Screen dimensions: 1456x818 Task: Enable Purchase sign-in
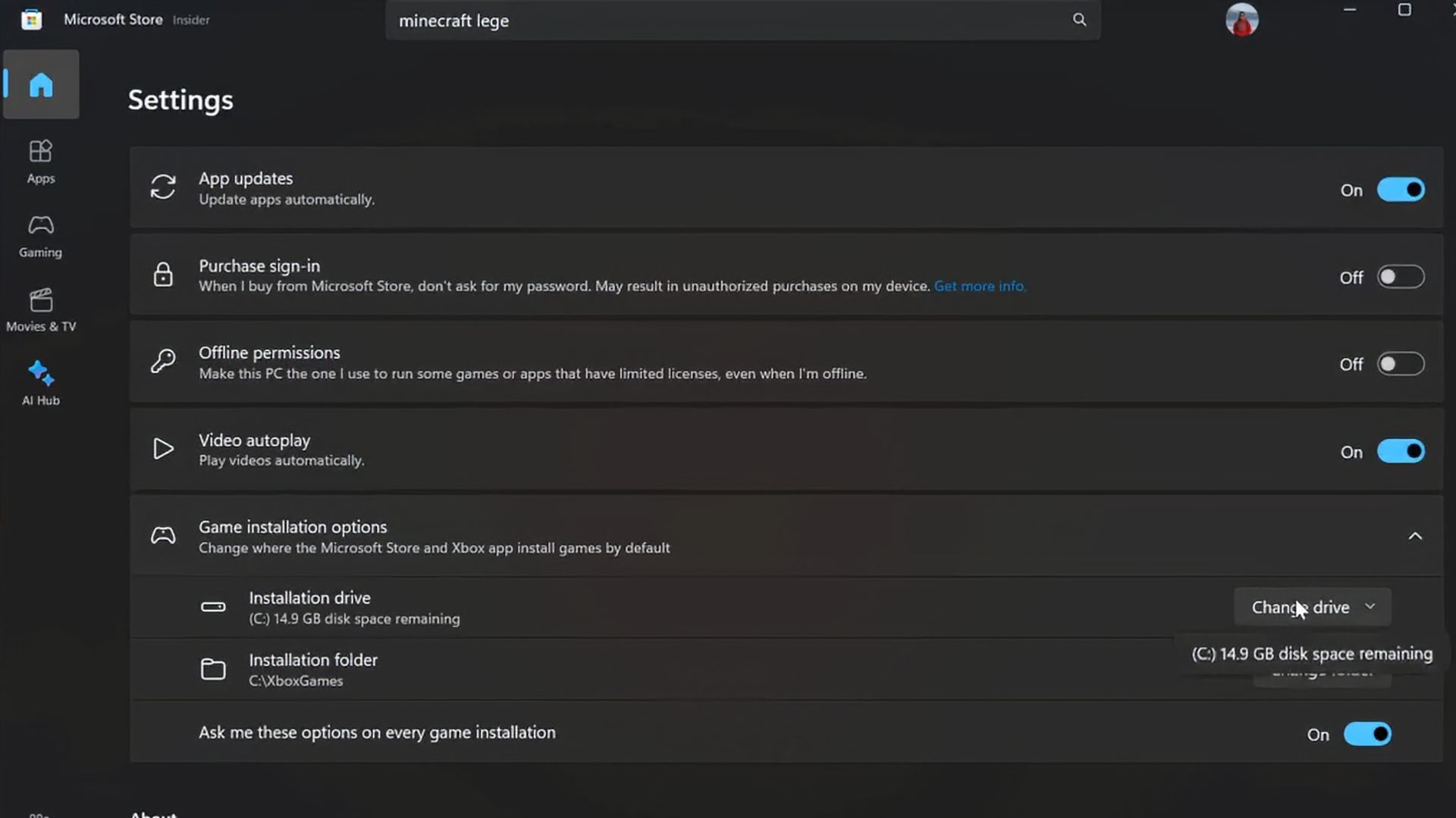(x=1400, y=277)
